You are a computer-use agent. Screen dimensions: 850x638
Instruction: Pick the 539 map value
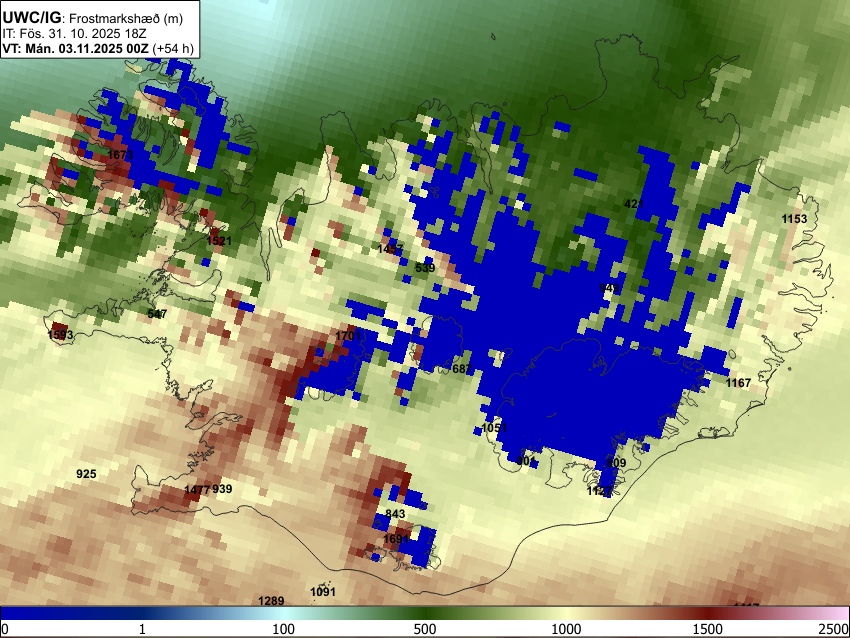[425, 268]
